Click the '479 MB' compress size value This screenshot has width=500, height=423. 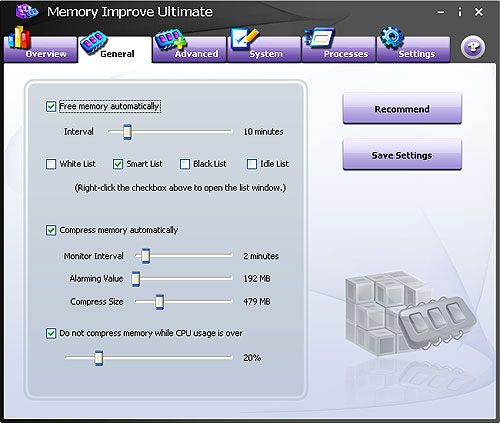click(257, 302)
